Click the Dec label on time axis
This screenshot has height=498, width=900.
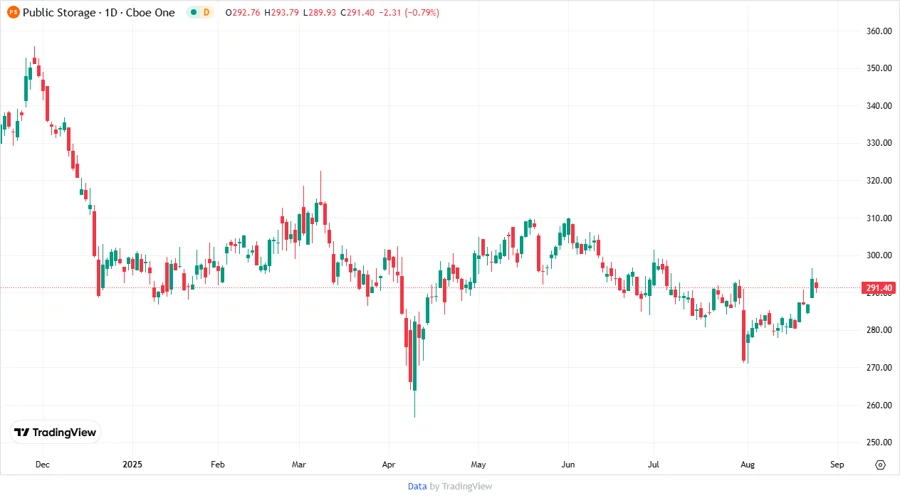tap(42, 464)
